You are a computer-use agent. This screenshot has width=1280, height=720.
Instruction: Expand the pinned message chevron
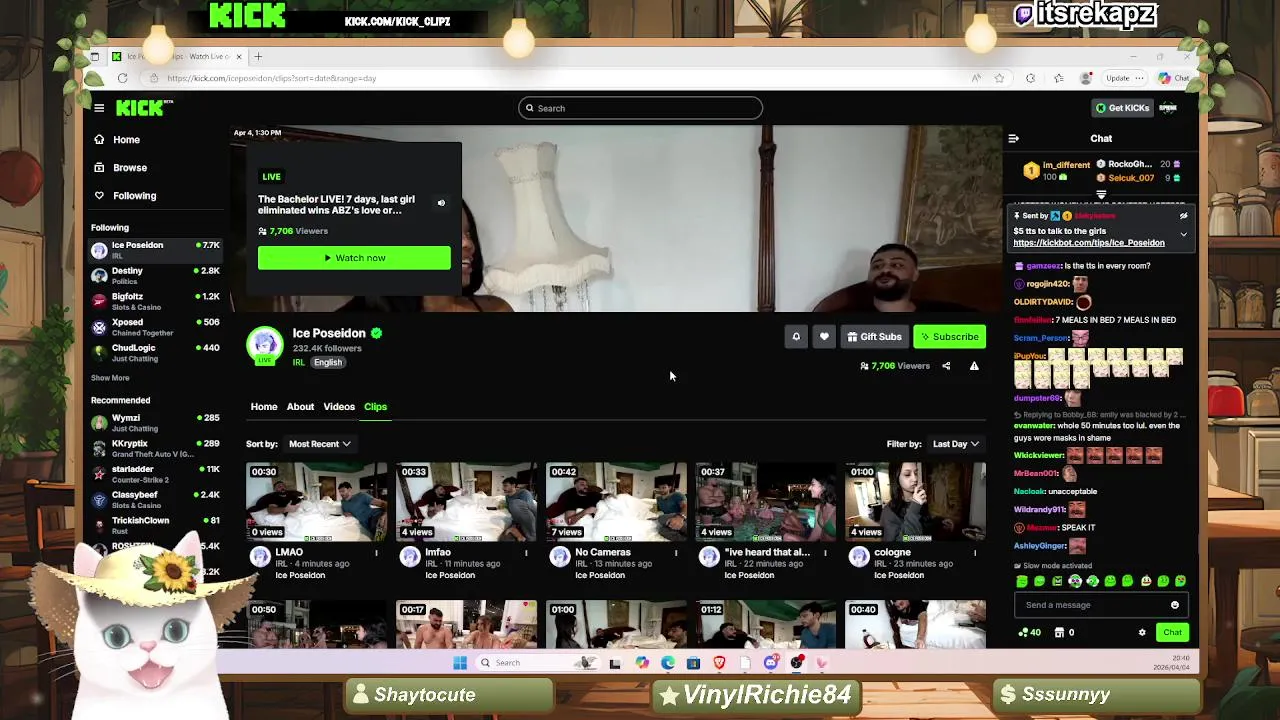pos(1183,235)
